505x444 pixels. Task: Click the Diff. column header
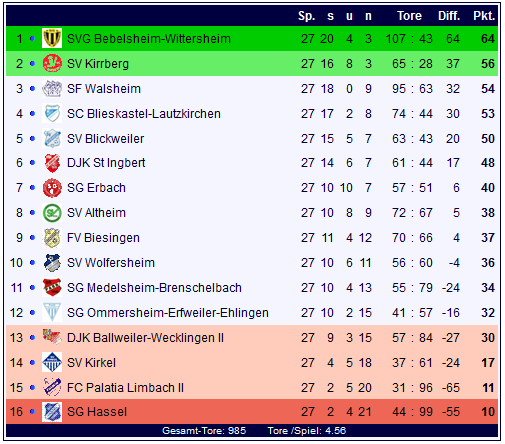point(449,16)
